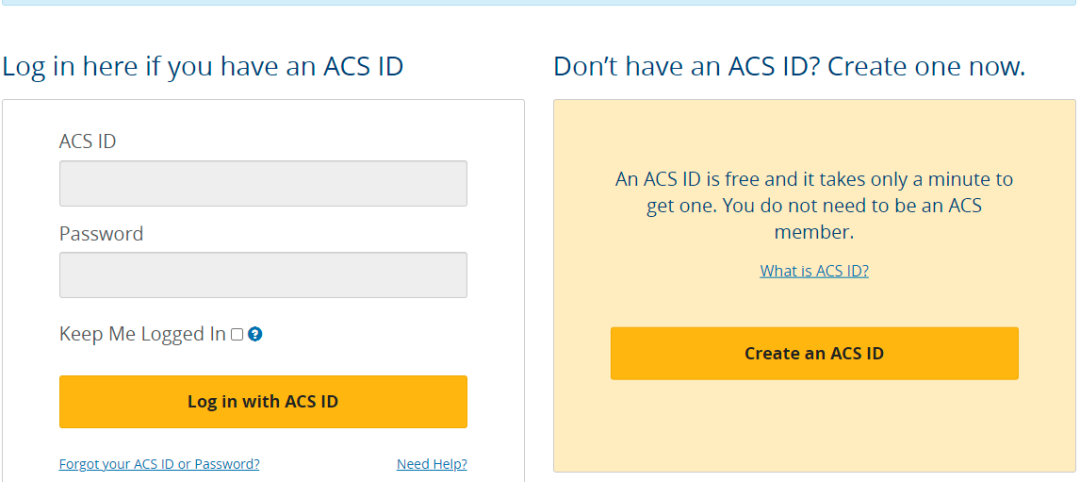Click the 'An ACS ID is free' paragraph
The image size is (1080, 482).
coord(814,206)
